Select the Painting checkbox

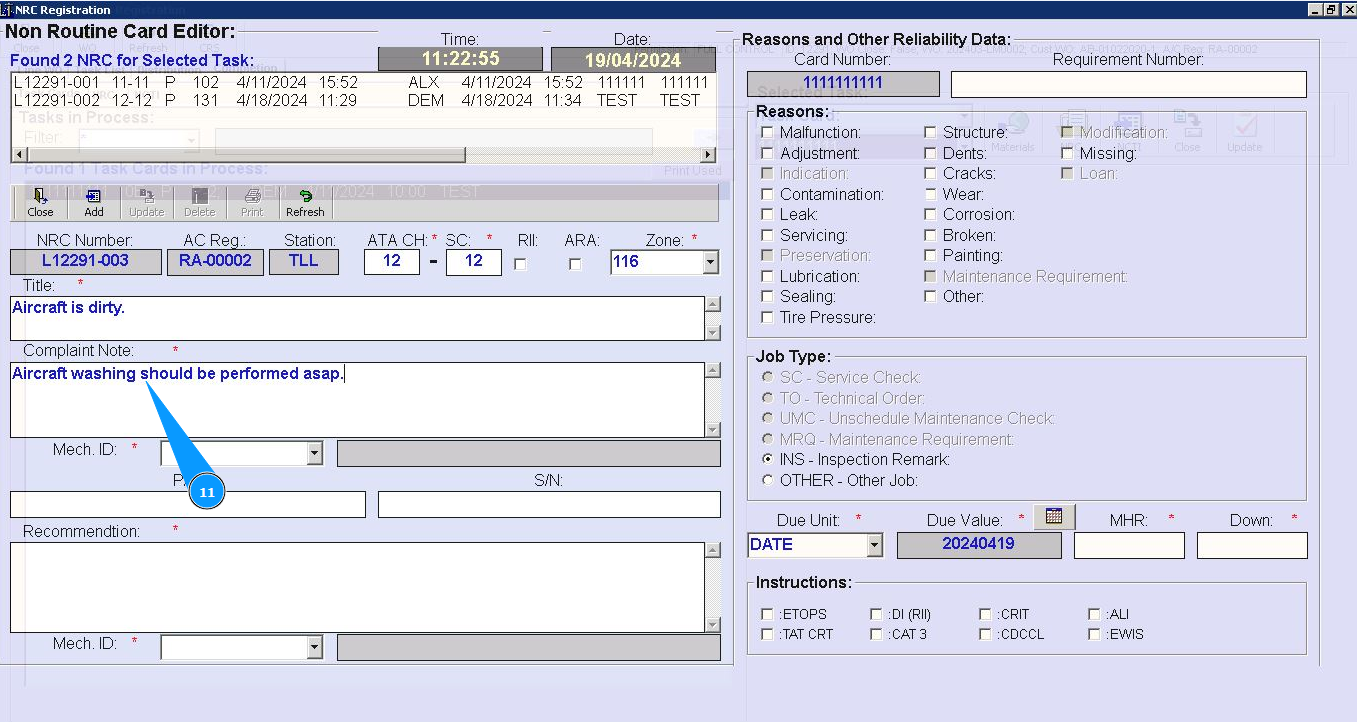(930, 256)
